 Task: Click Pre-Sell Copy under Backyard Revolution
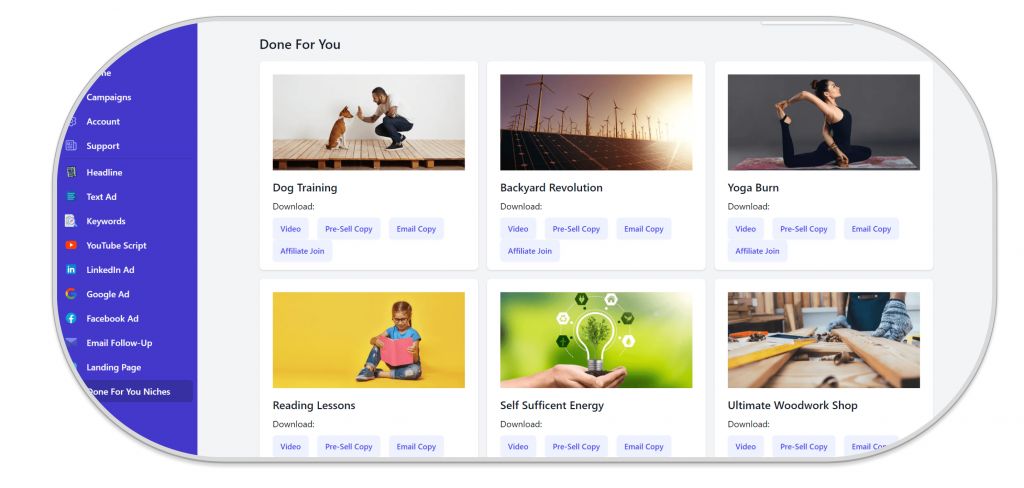pos(576,229)
